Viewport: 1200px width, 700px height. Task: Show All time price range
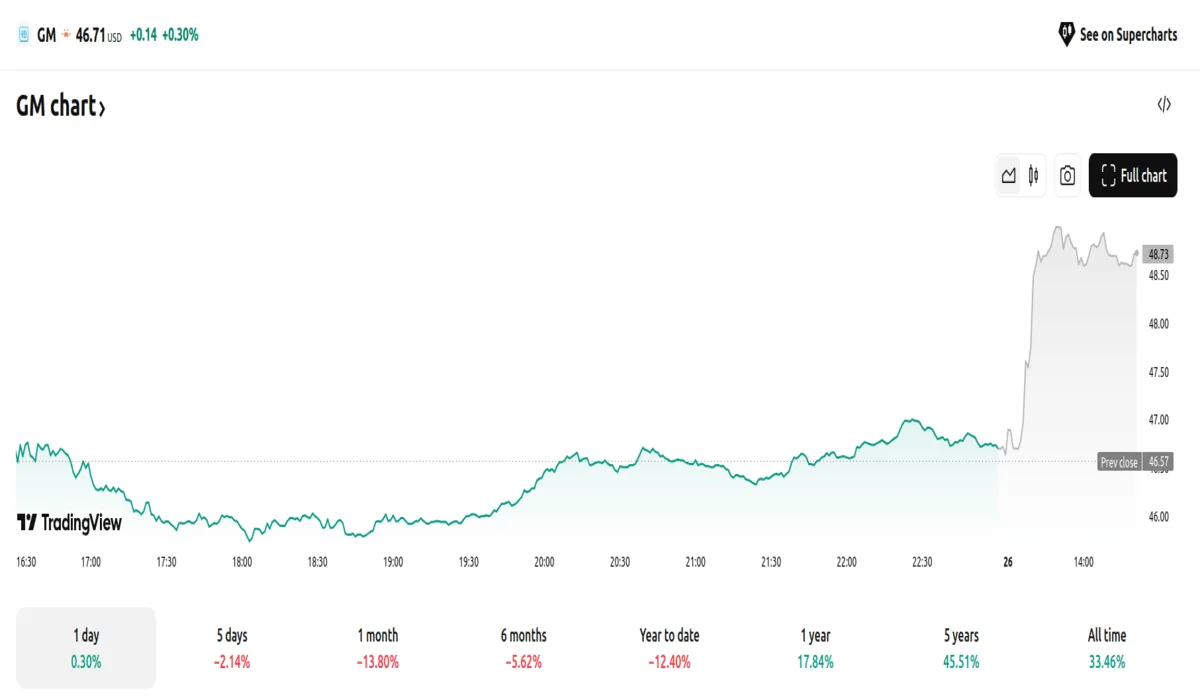tap(1107, 647)
